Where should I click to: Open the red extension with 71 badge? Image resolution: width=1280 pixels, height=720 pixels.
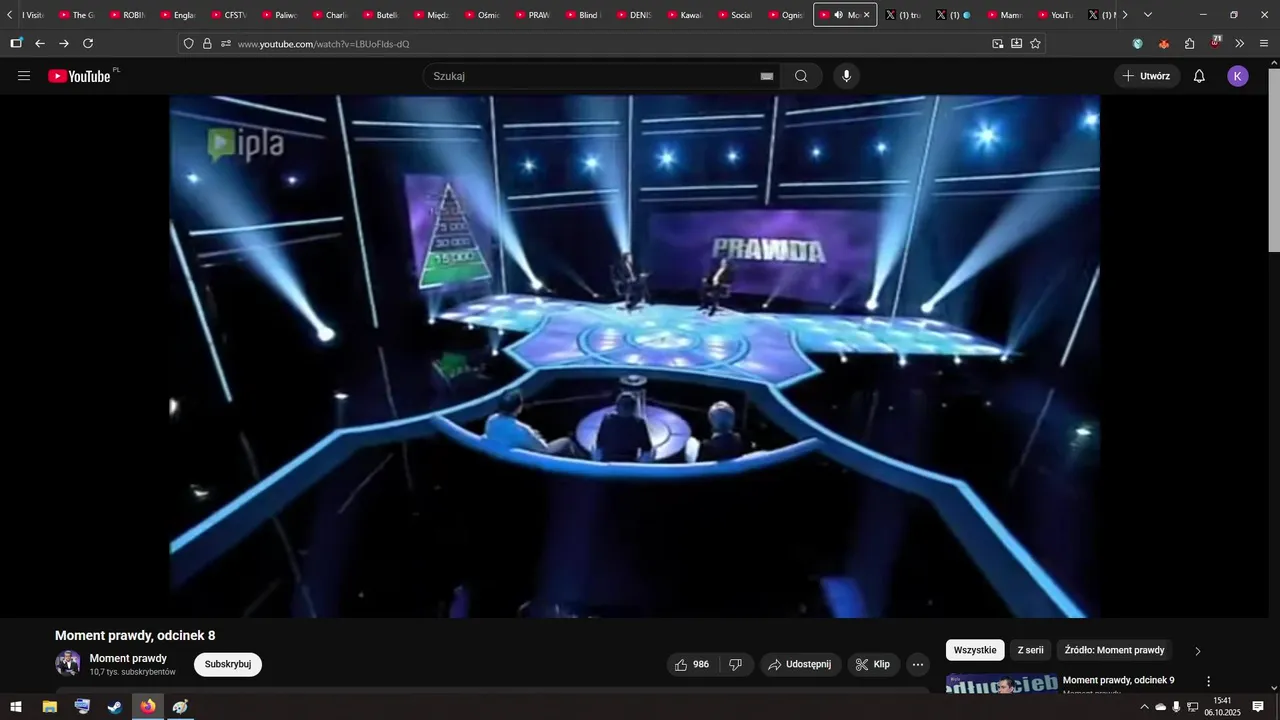coord(1215,43)
